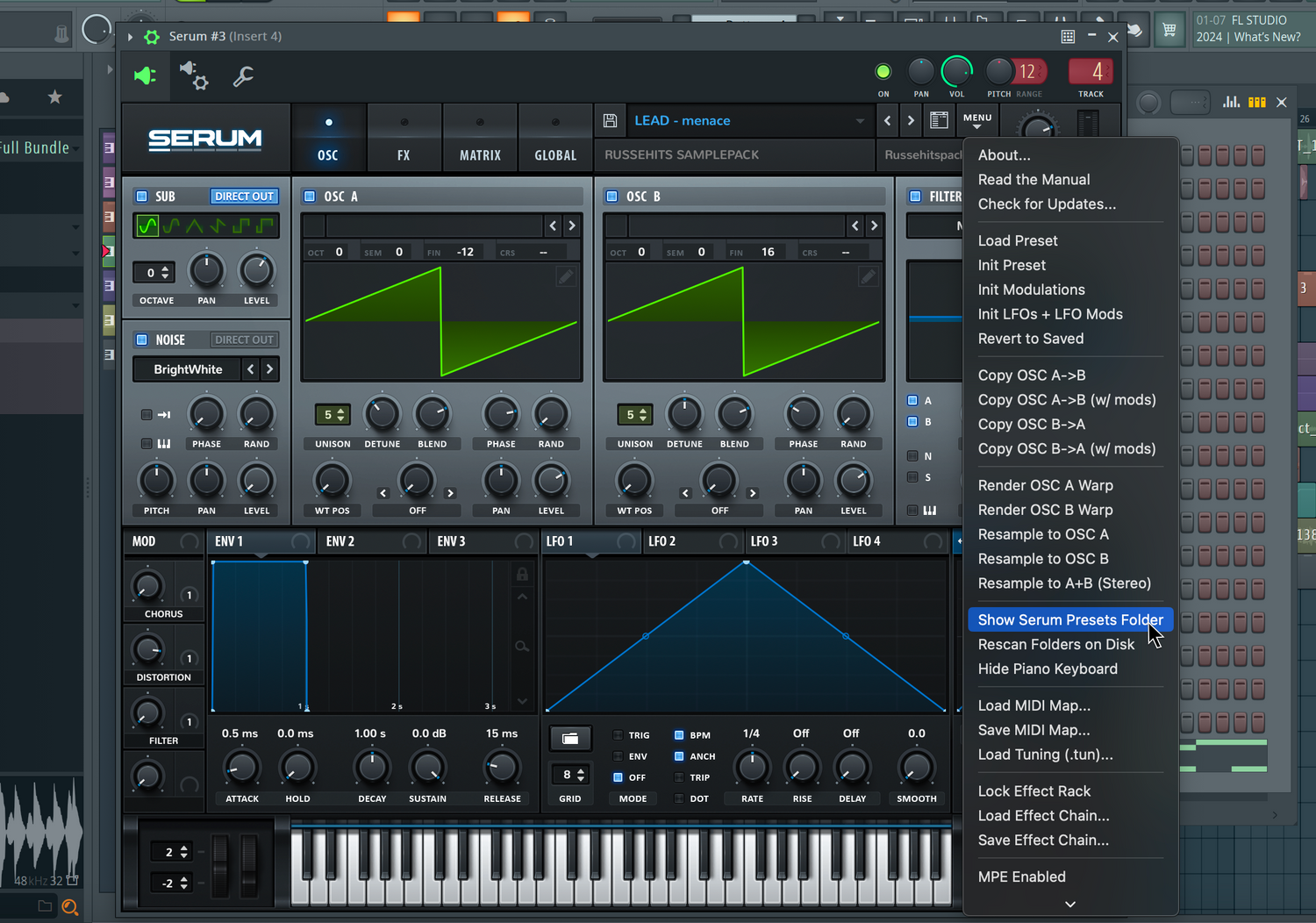
Task: Click the ENV 1 attack knob
Action: (241, 768)
